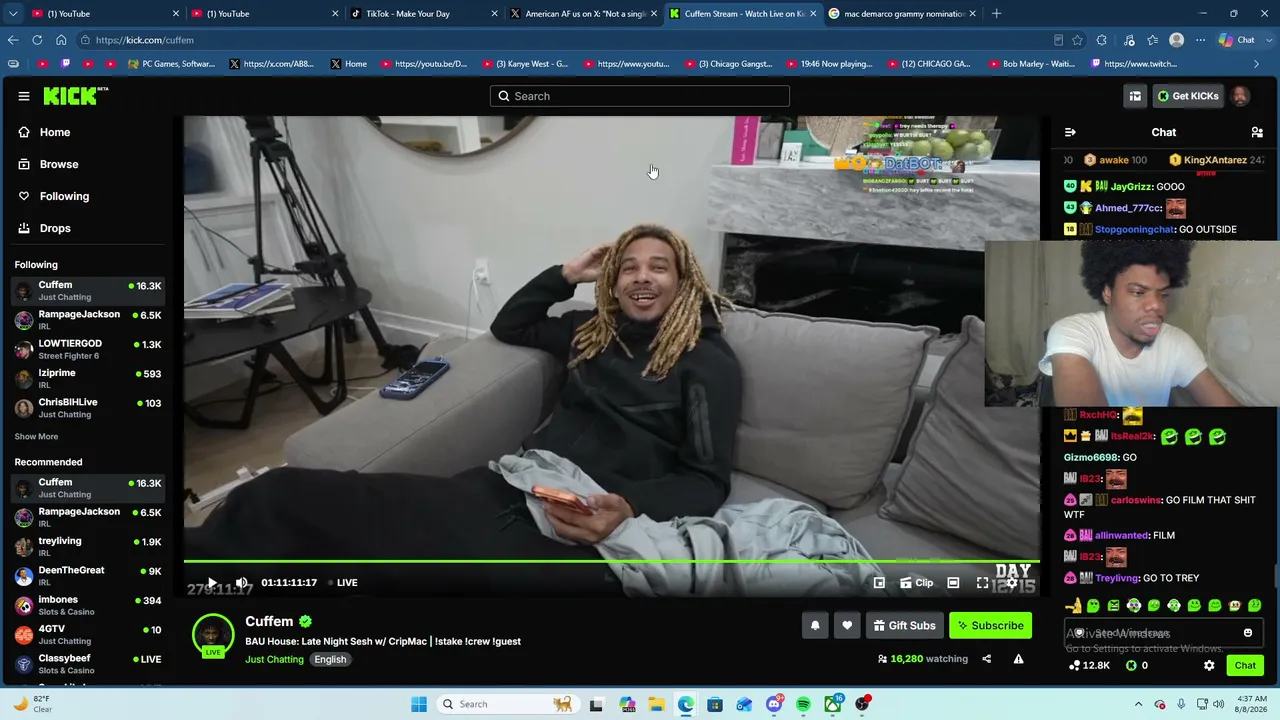The height and width of the screenshot is (720, 1280).
Task: Expand Following list with Show more
Action: (36, 437)
